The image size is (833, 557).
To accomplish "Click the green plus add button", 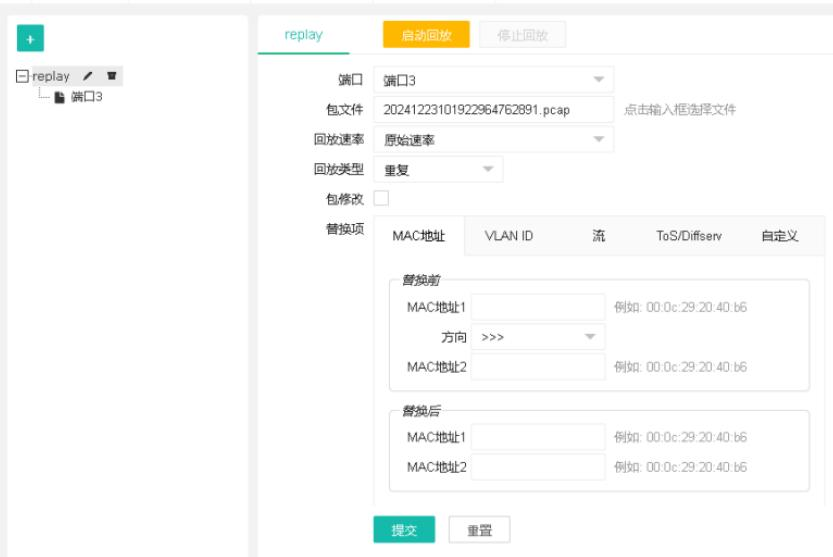I will tap(30, 39).
